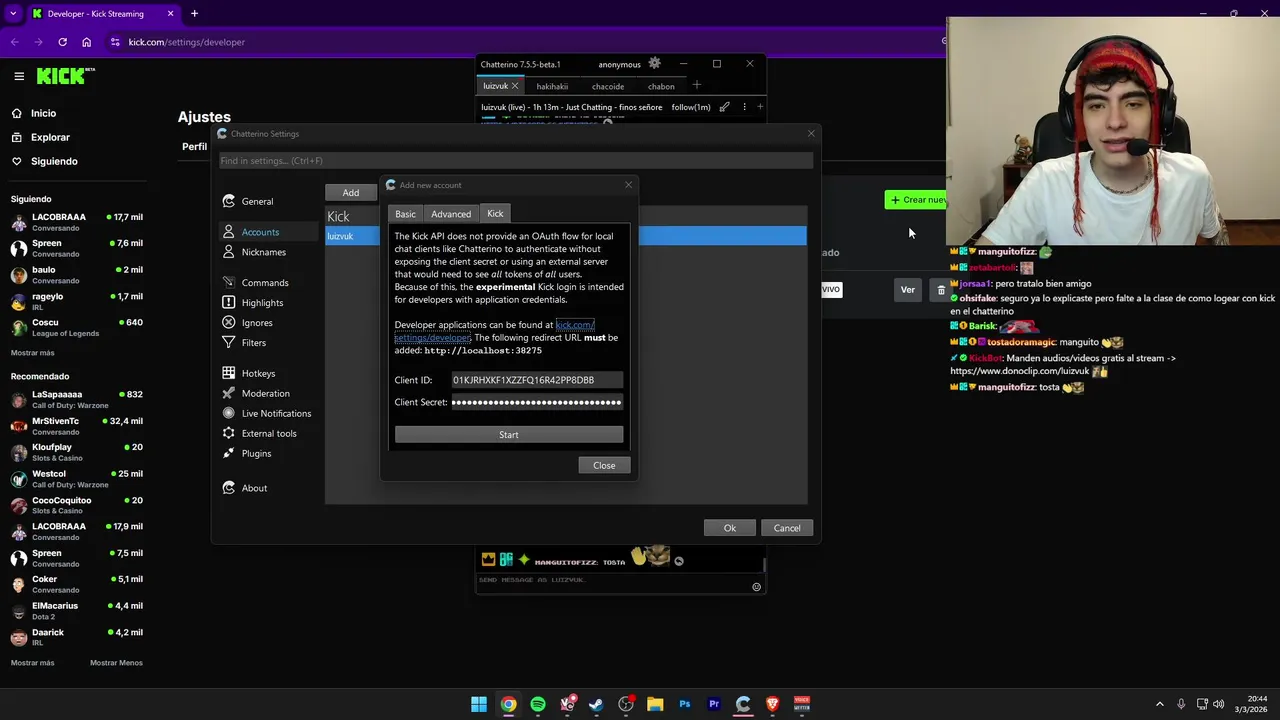
Task: Open Chatterino from taskbar
Action: 743,704
